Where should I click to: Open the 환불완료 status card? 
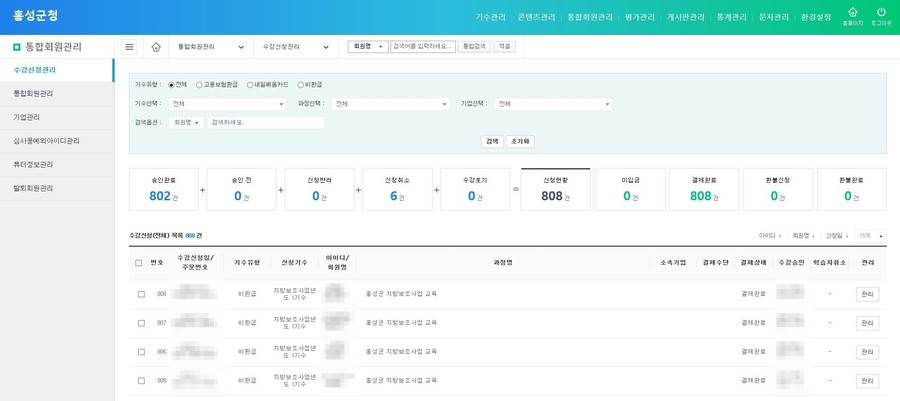852,189
